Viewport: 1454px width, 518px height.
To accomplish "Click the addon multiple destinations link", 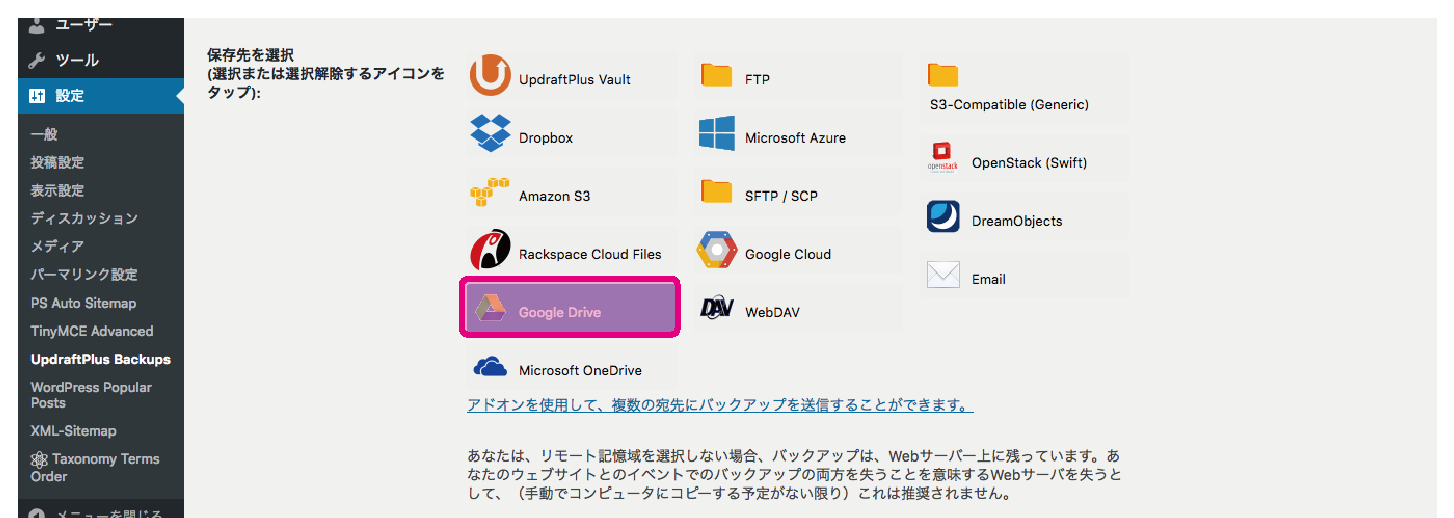I will tap(720, 405).
